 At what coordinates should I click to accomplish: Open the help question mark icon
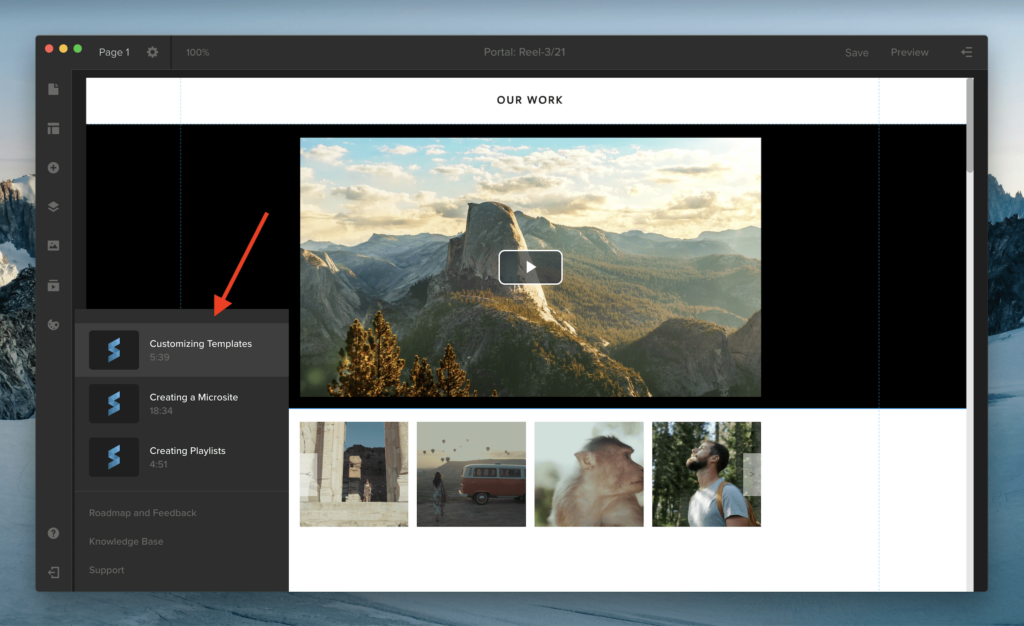(53, 533)
